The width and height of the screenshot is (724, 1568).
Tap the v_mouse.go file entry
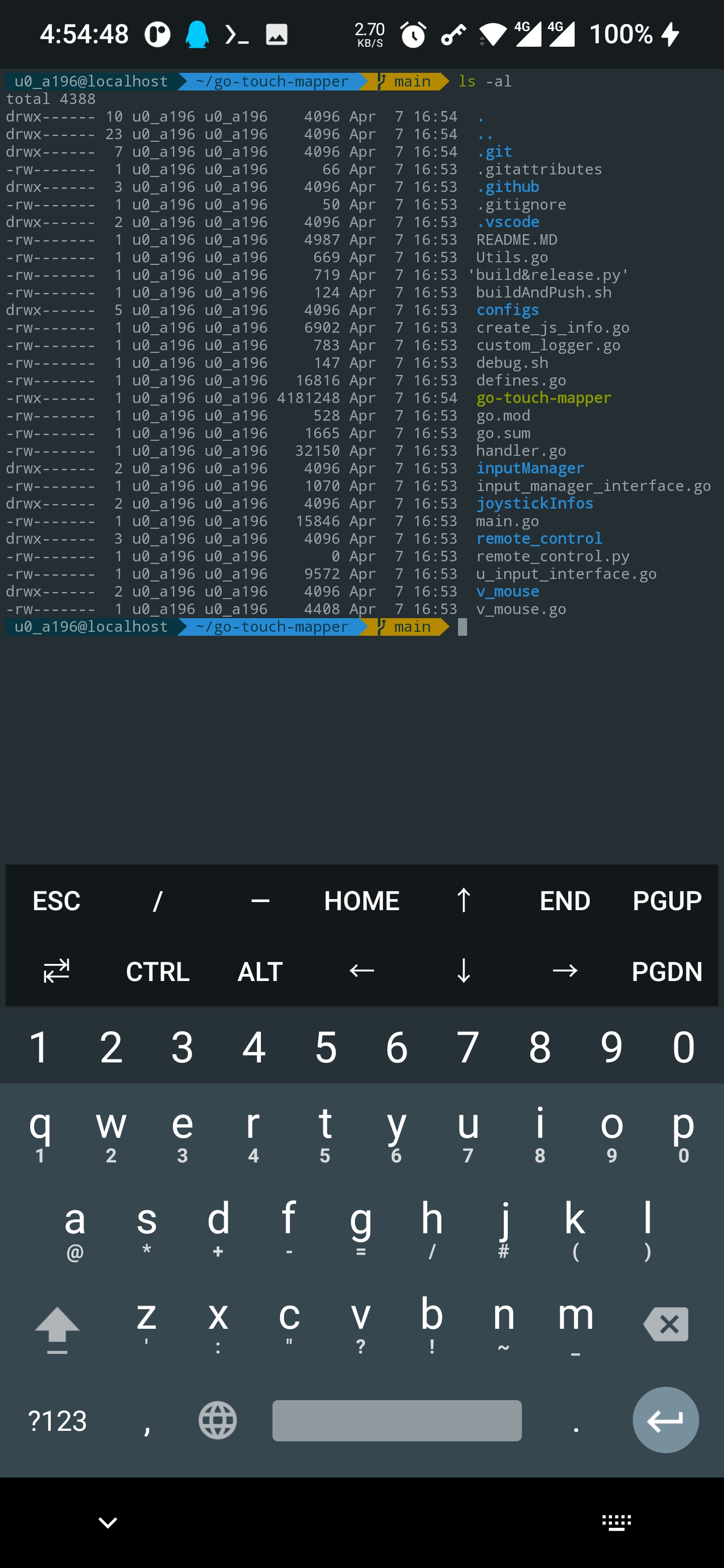(520, 609)
